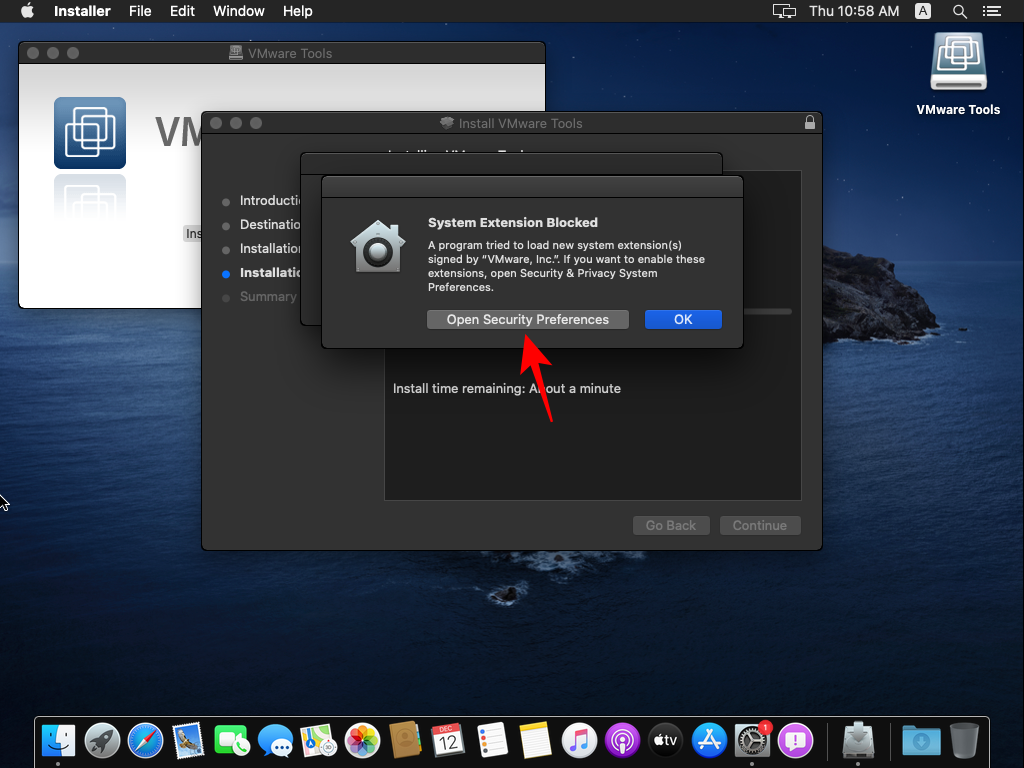Click the Spotlight search icon in the menu bar

coord(958,11)
